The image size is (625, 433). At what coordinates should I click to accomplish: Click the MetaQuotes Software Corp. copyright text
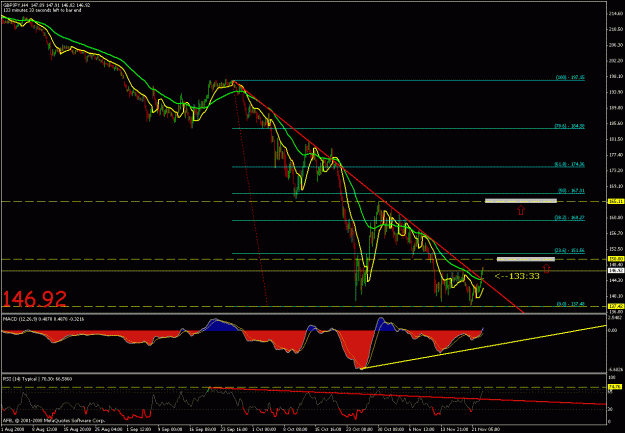[54, 421]
